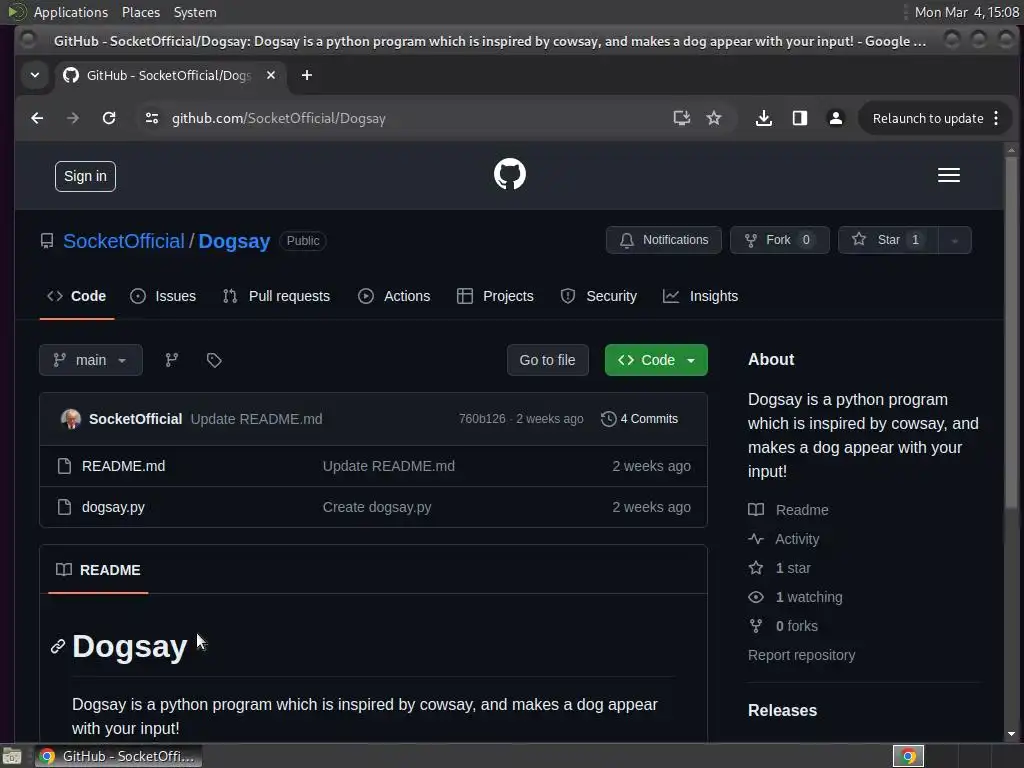
Task: Click the Sign in button
Action: pyautogui.click(x=85, y=176)
